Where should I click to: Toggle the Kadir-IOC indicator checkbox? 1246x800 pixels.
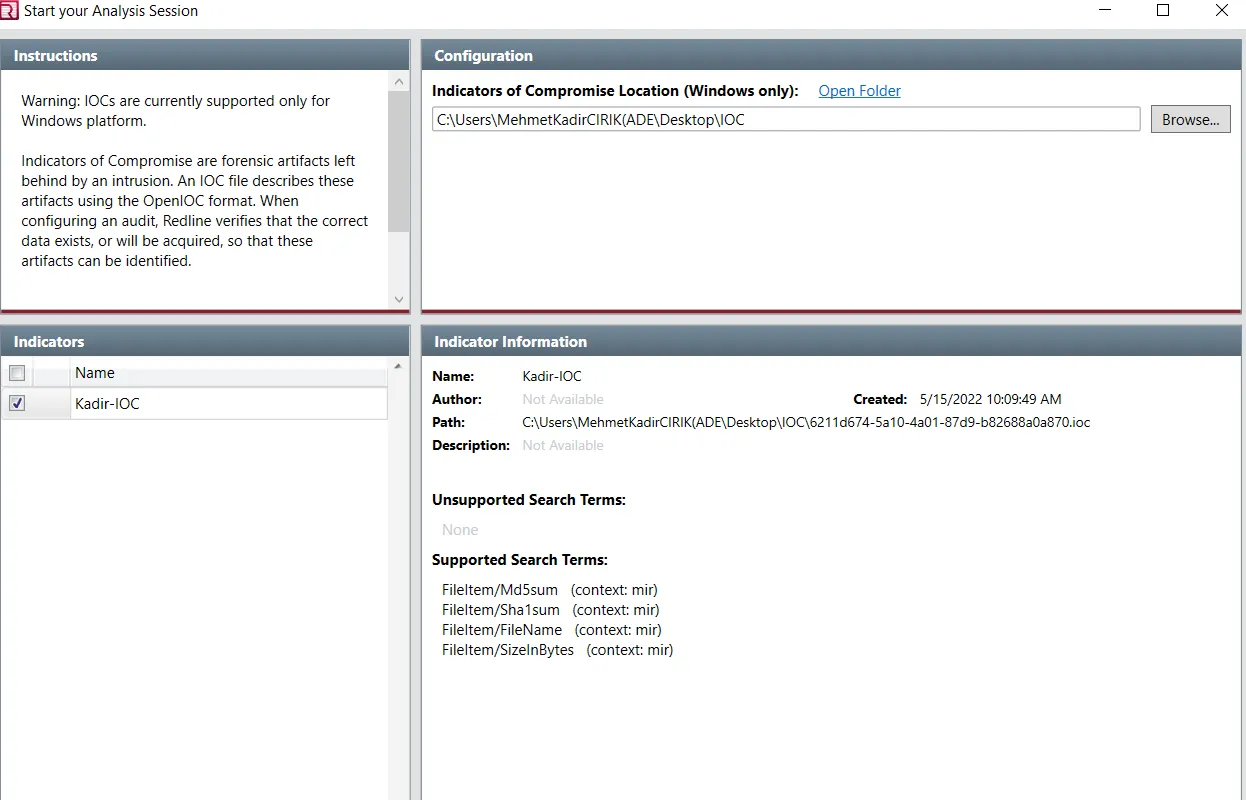(x=17, y=404)
